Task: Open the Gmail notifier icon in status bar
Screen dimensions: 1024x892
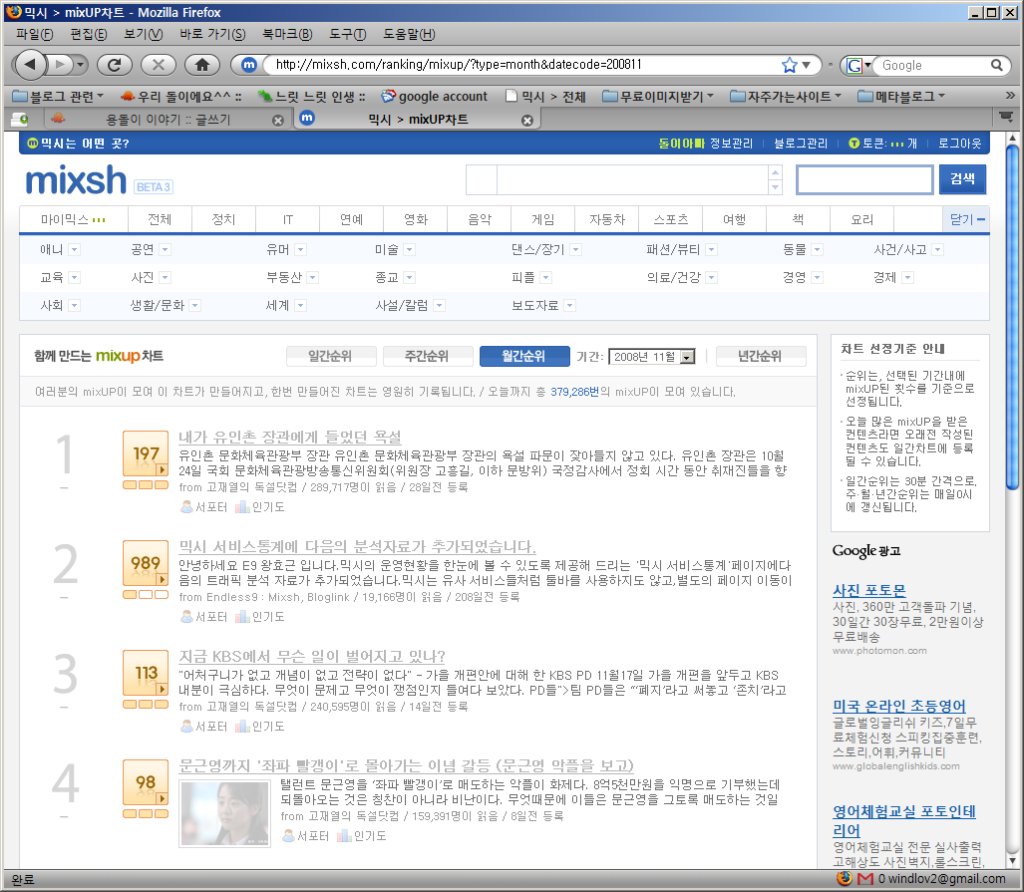Action: tap(865, 879)
